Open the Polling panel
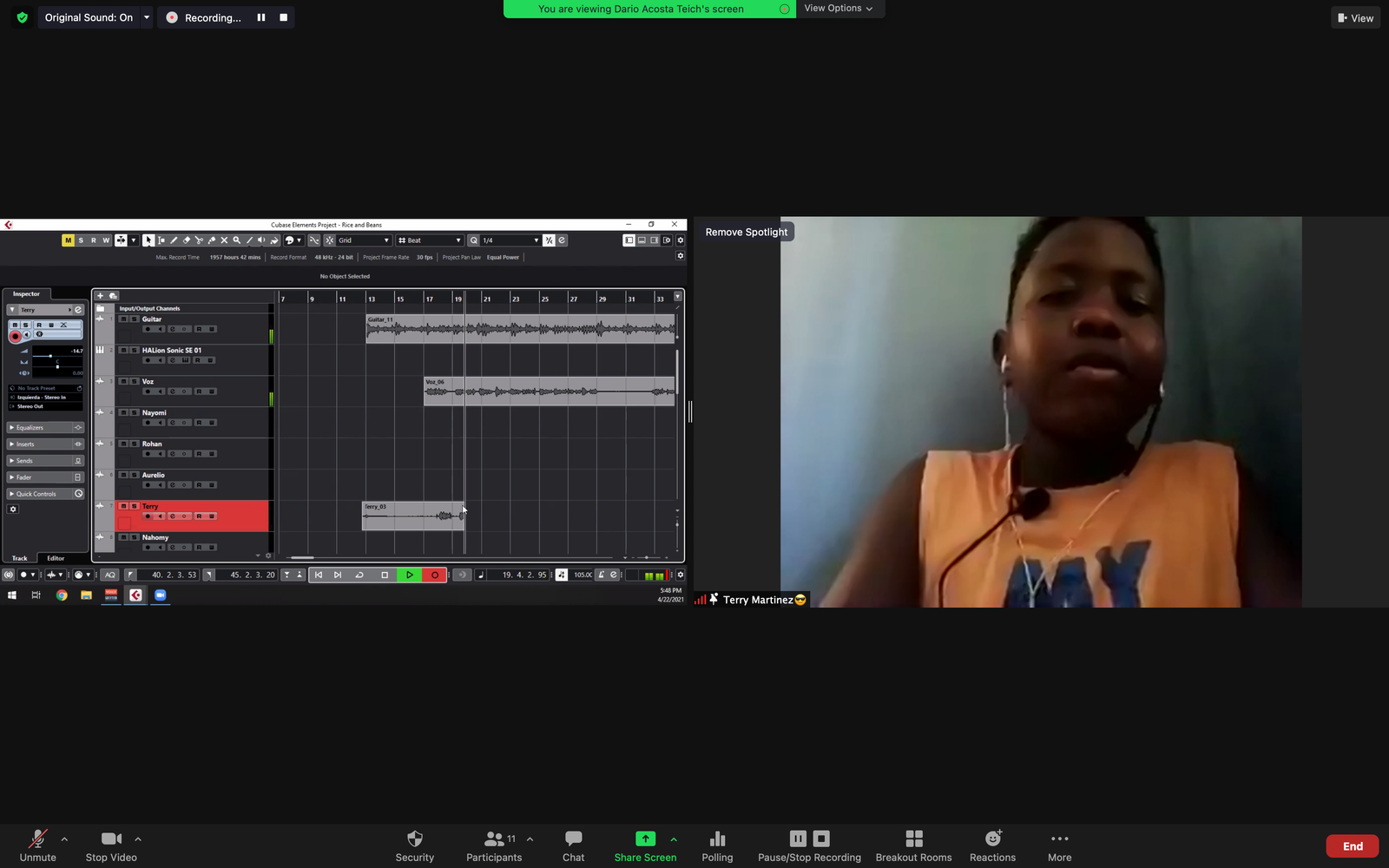This screenshot has width=1389, height=868. pos(717,845)
